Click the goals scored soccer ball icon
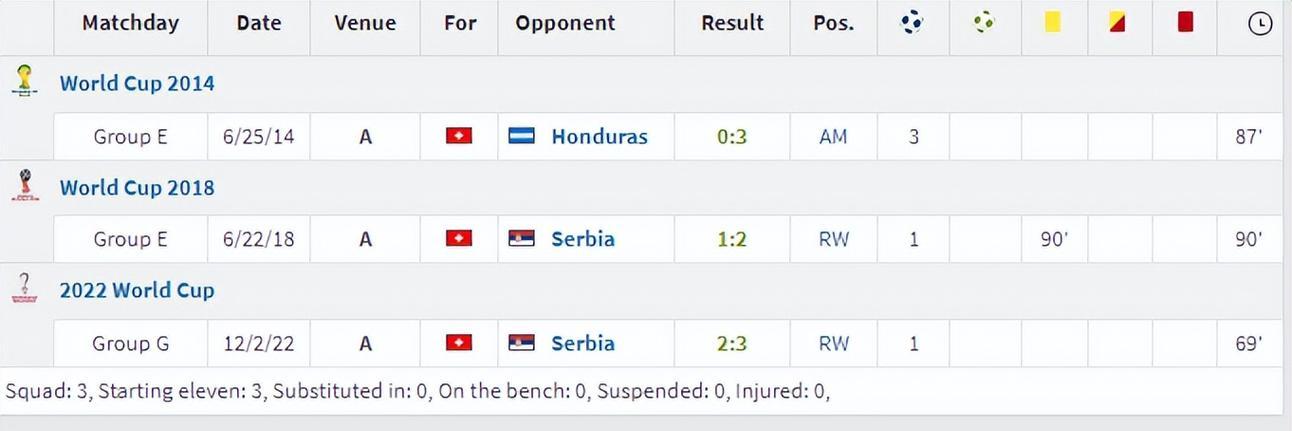Viewport: 1292px width, 431px height. 912,22
